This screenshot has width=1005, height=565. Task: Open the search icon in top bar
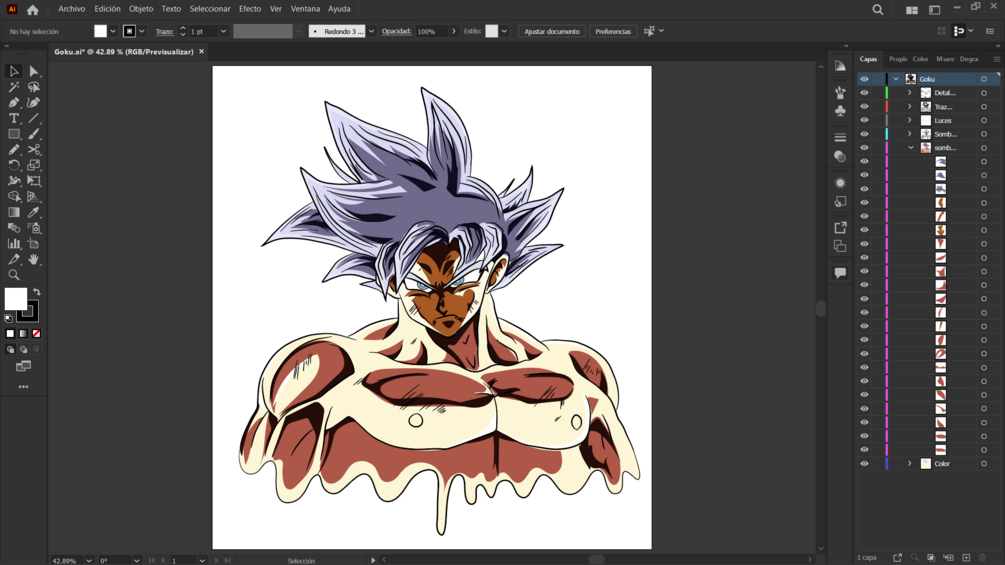(877, 10)
